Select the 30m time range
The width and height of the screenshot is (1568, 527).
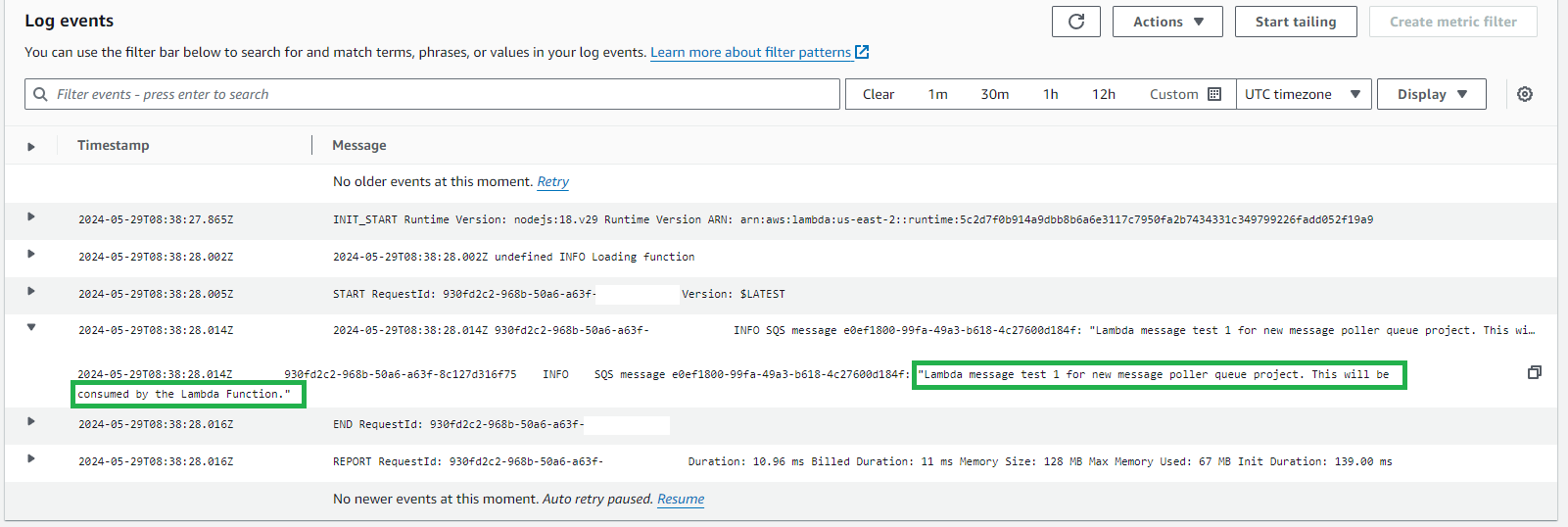[x=994, y=94]
